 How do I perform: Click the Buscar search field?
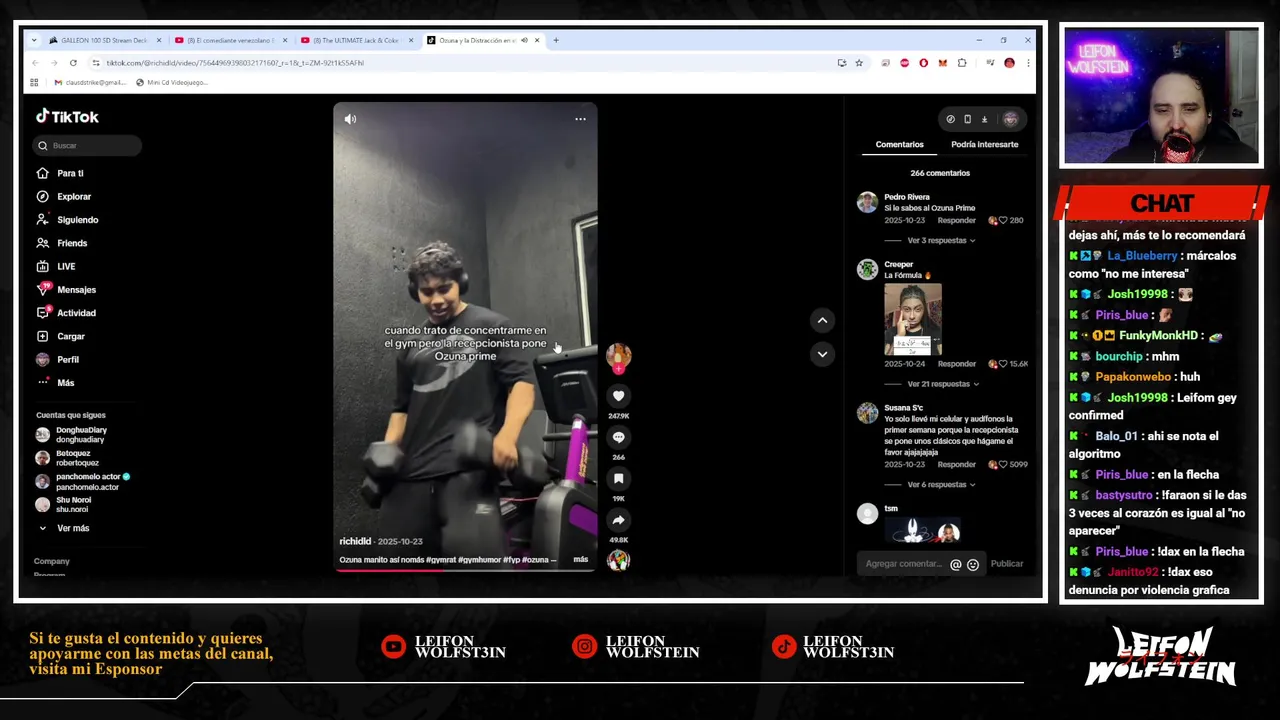88,146
